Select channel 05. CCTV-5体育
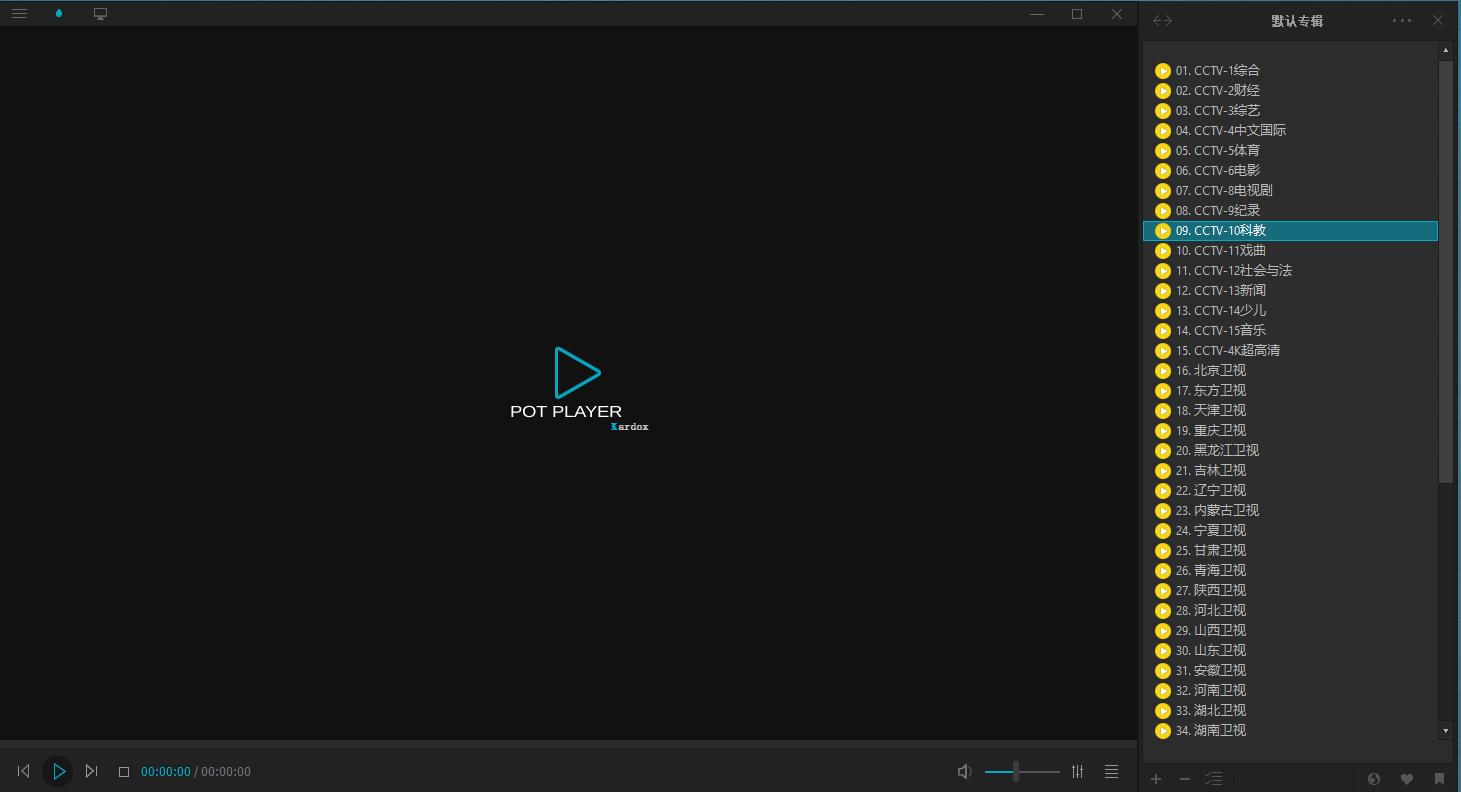 tap(1290, 150)
